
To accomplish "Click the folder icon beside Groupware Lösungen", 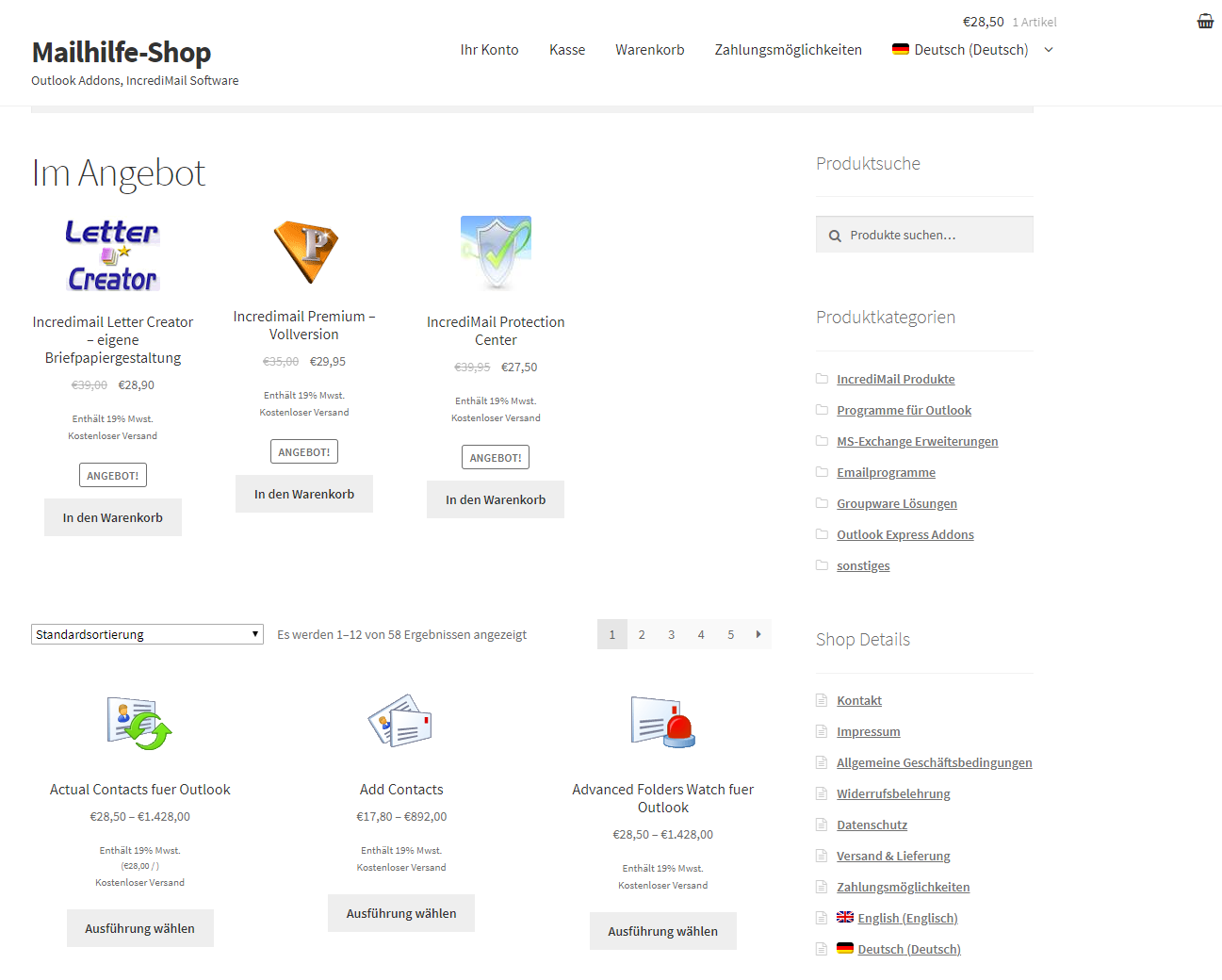I will [822, 503].
